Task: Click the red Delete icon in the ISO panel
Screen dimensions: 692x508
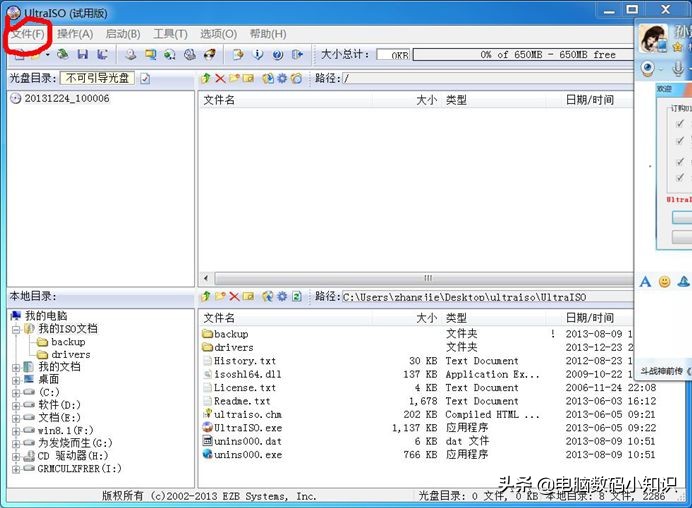Action: pyautogui.click(x=220, y=78)
